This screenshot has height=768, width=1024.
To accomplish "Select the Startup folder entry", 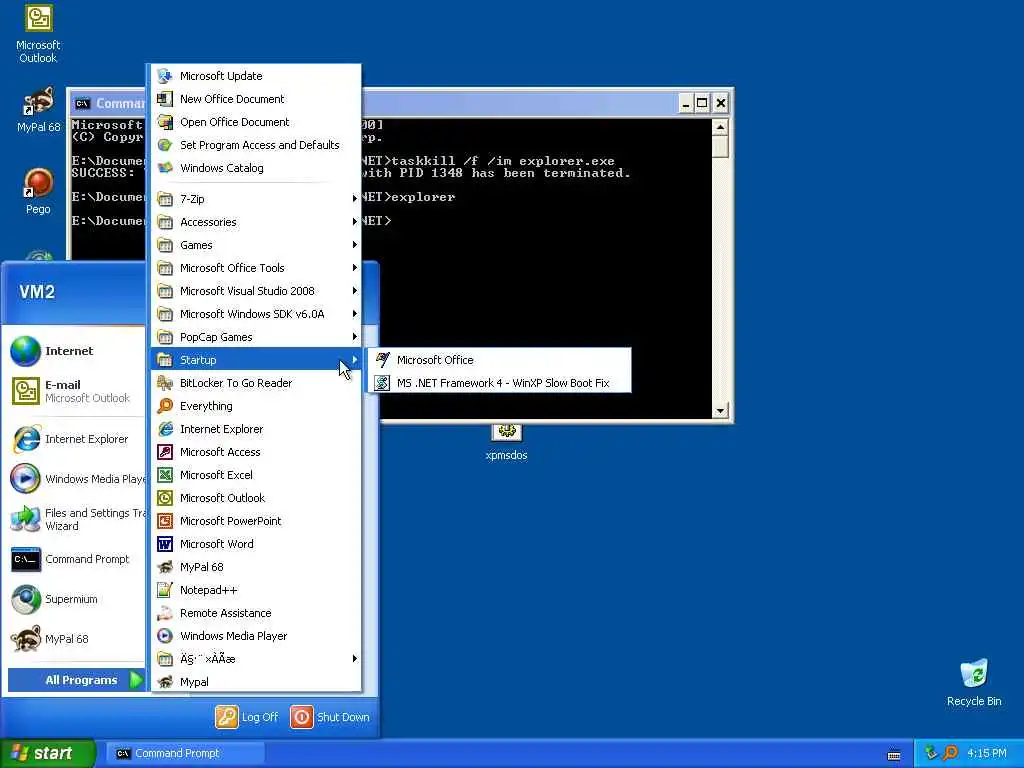I will [x=256, y=360].
